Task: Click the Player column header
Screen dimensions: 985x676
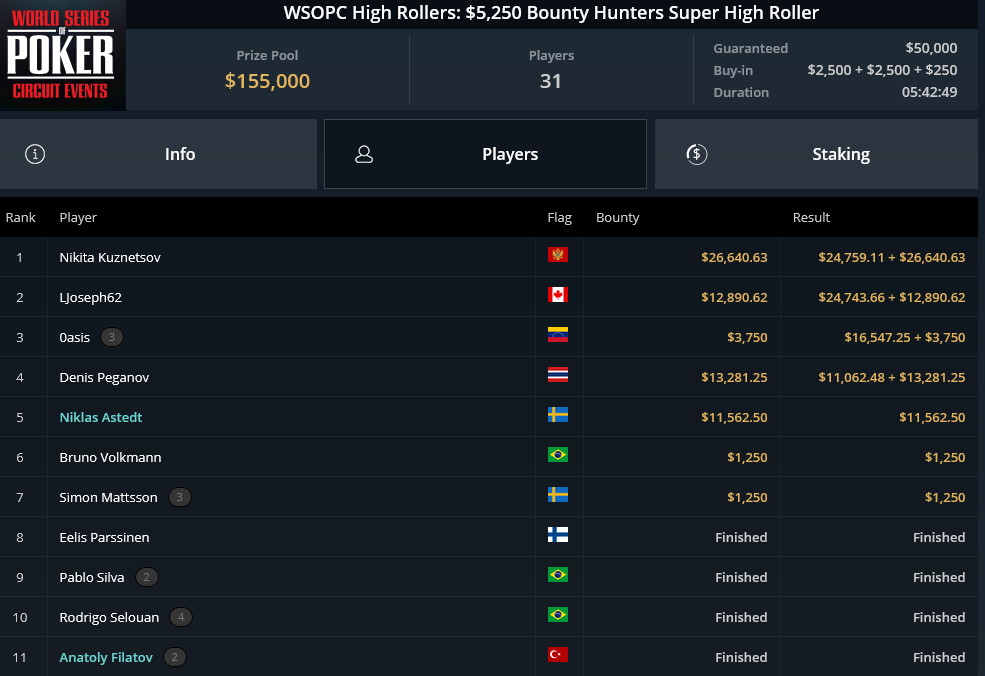Action: [78, 217]
